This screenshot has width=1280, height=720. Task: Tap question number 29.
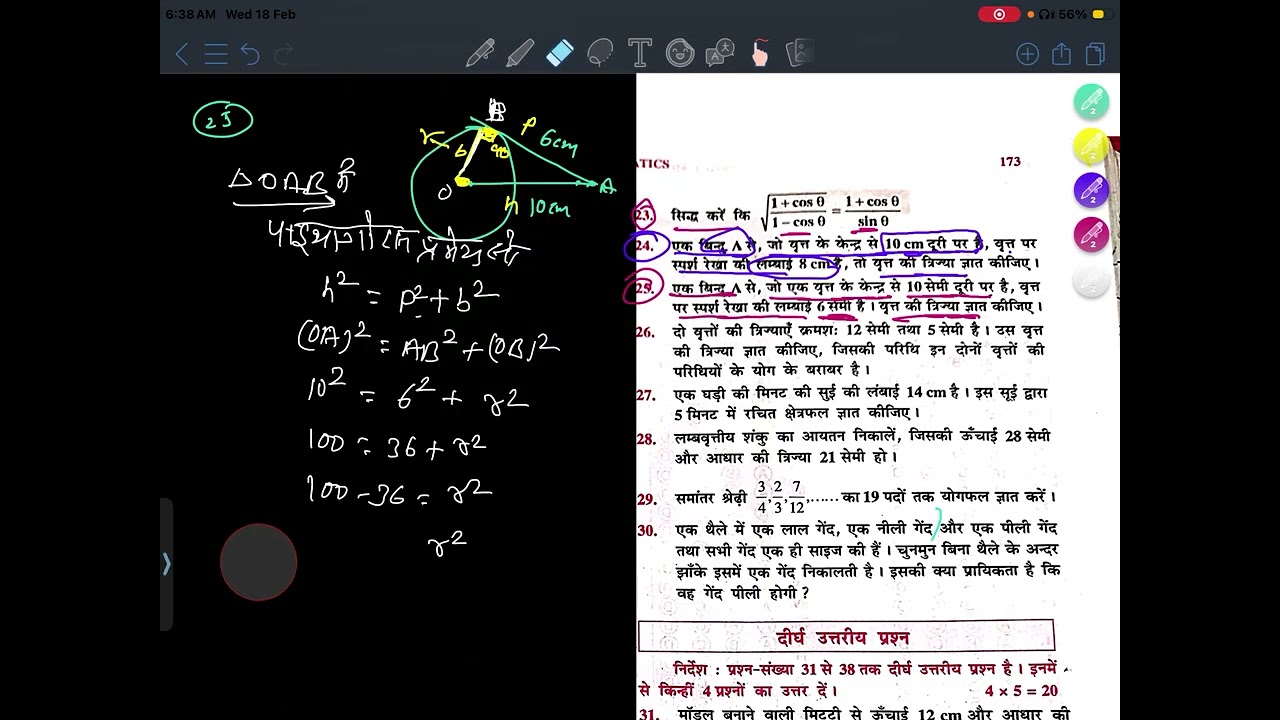646,499
